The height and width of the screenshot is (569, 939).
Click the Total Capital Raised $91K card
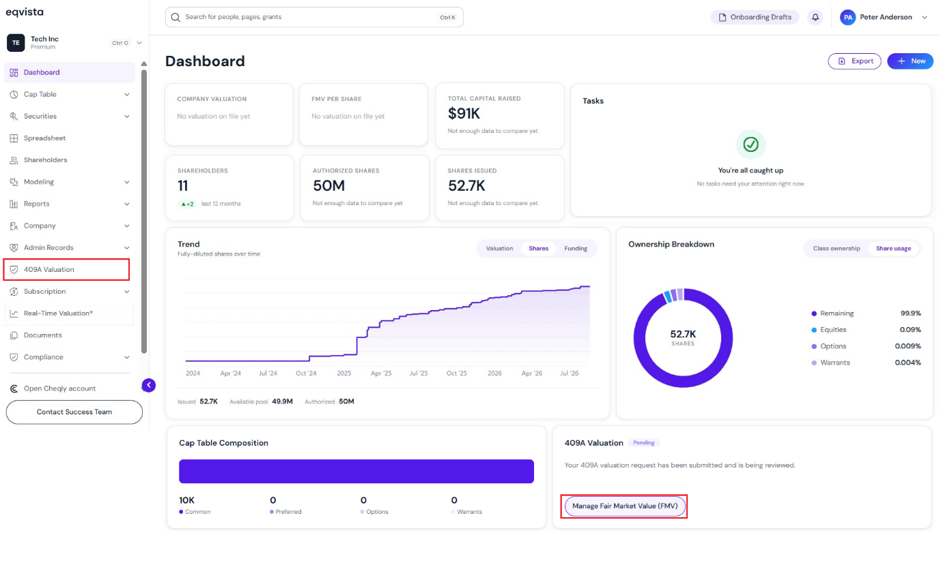pyautogui.click(x=499, y=116)
